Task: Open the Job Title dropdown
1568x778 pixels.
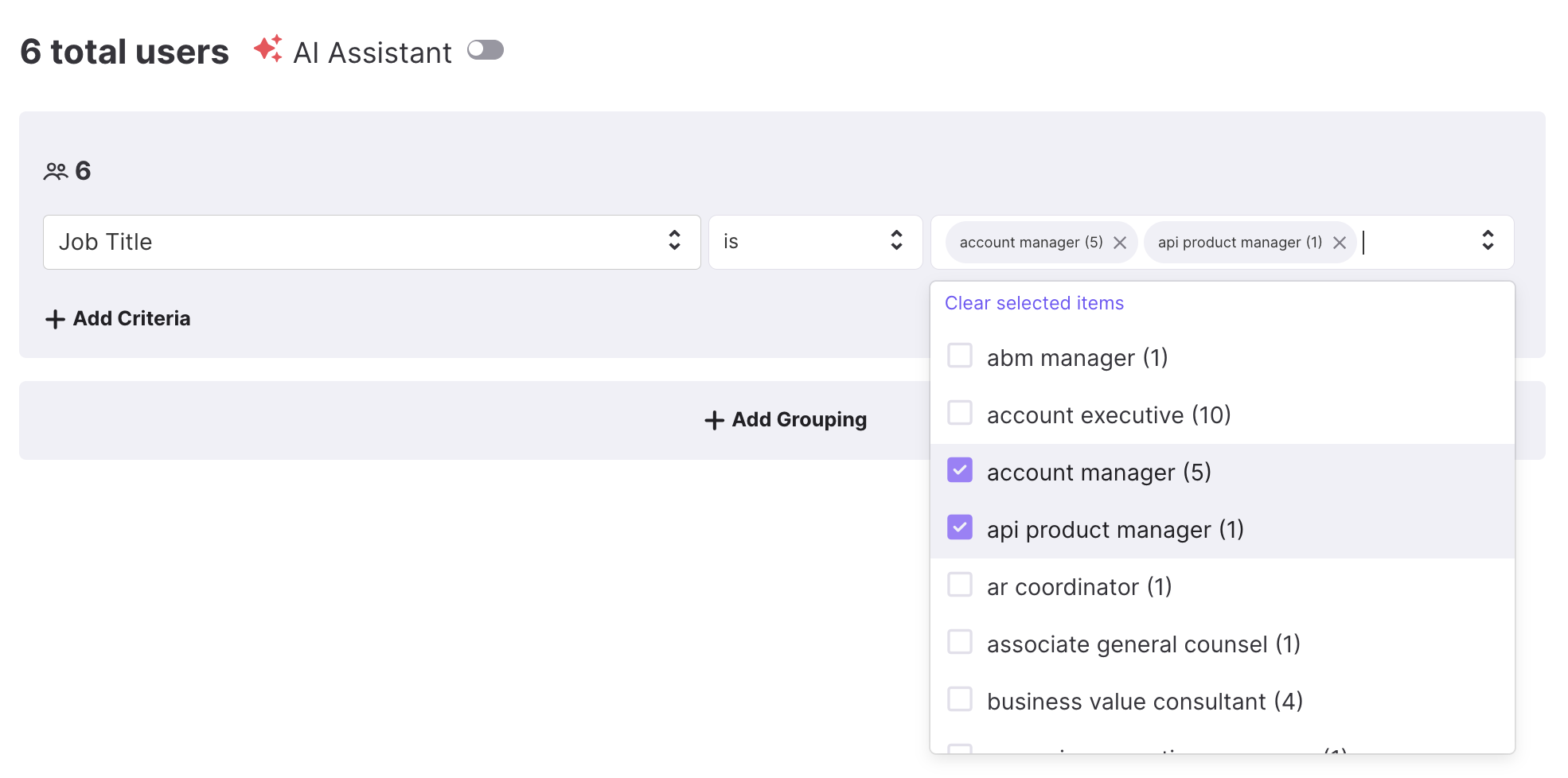Action: click(372, 242)
